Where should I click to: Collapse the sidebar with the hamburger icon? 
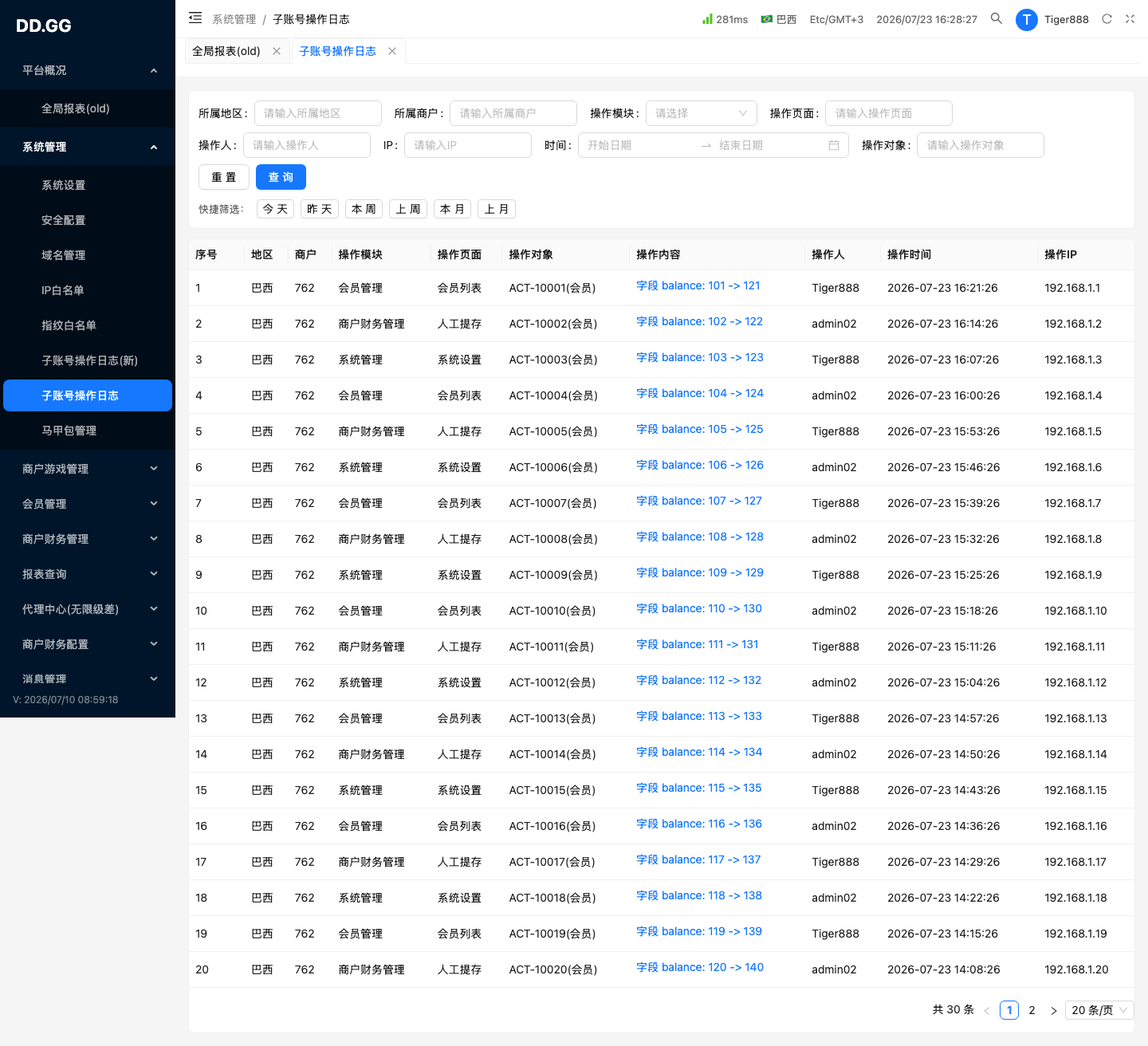click(x=195, y=18)
